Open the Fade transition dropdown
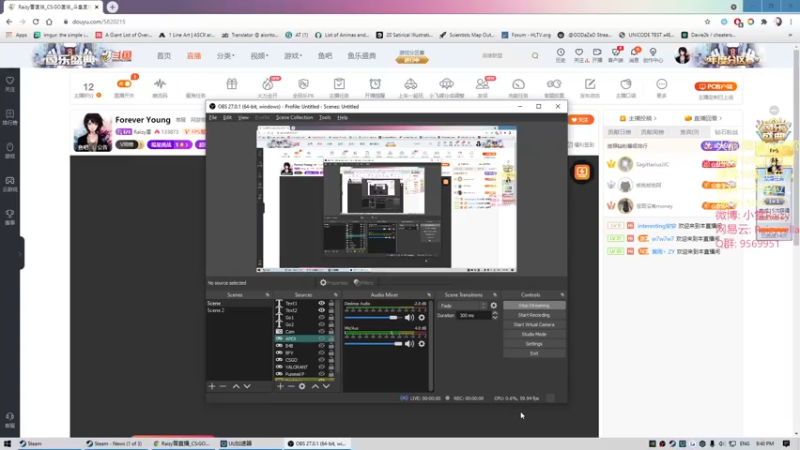Screen dimensions: 800x450 (x=462, y=306)
